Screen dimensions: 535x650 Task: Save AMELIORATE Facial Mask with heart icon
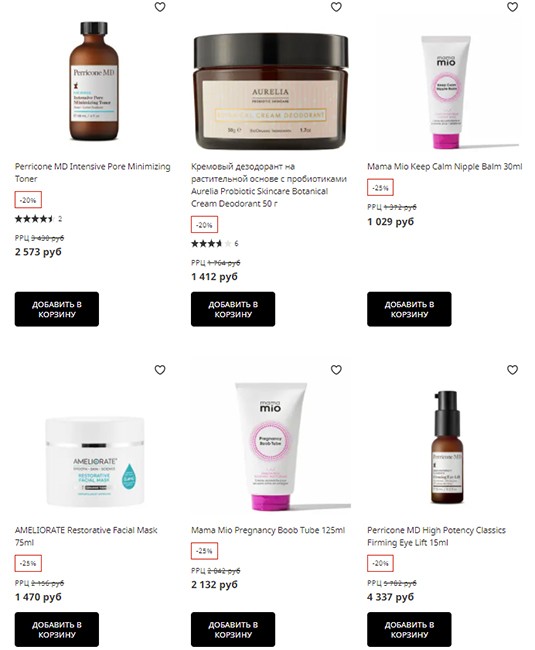click(x=160, y=369)
